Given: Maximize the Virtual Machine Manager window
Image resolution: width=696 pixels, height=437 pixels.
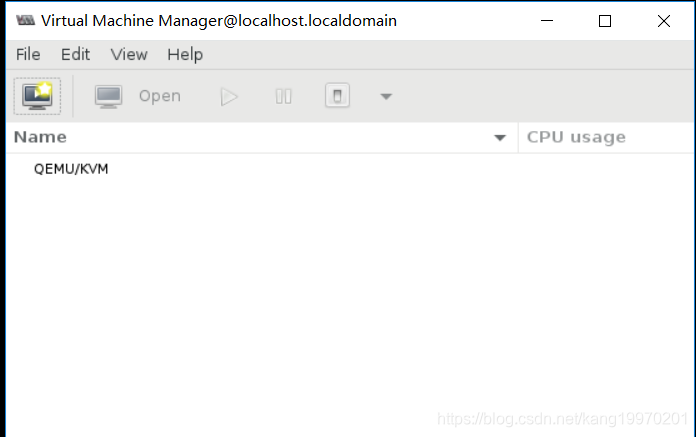Looking at the screenshot, I should (x=605, y=21).
